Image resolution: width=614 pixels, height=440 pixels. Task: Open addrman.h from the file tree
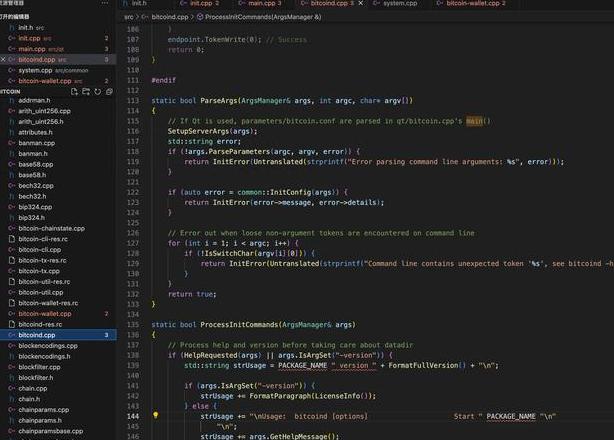(x=58, y=100)
